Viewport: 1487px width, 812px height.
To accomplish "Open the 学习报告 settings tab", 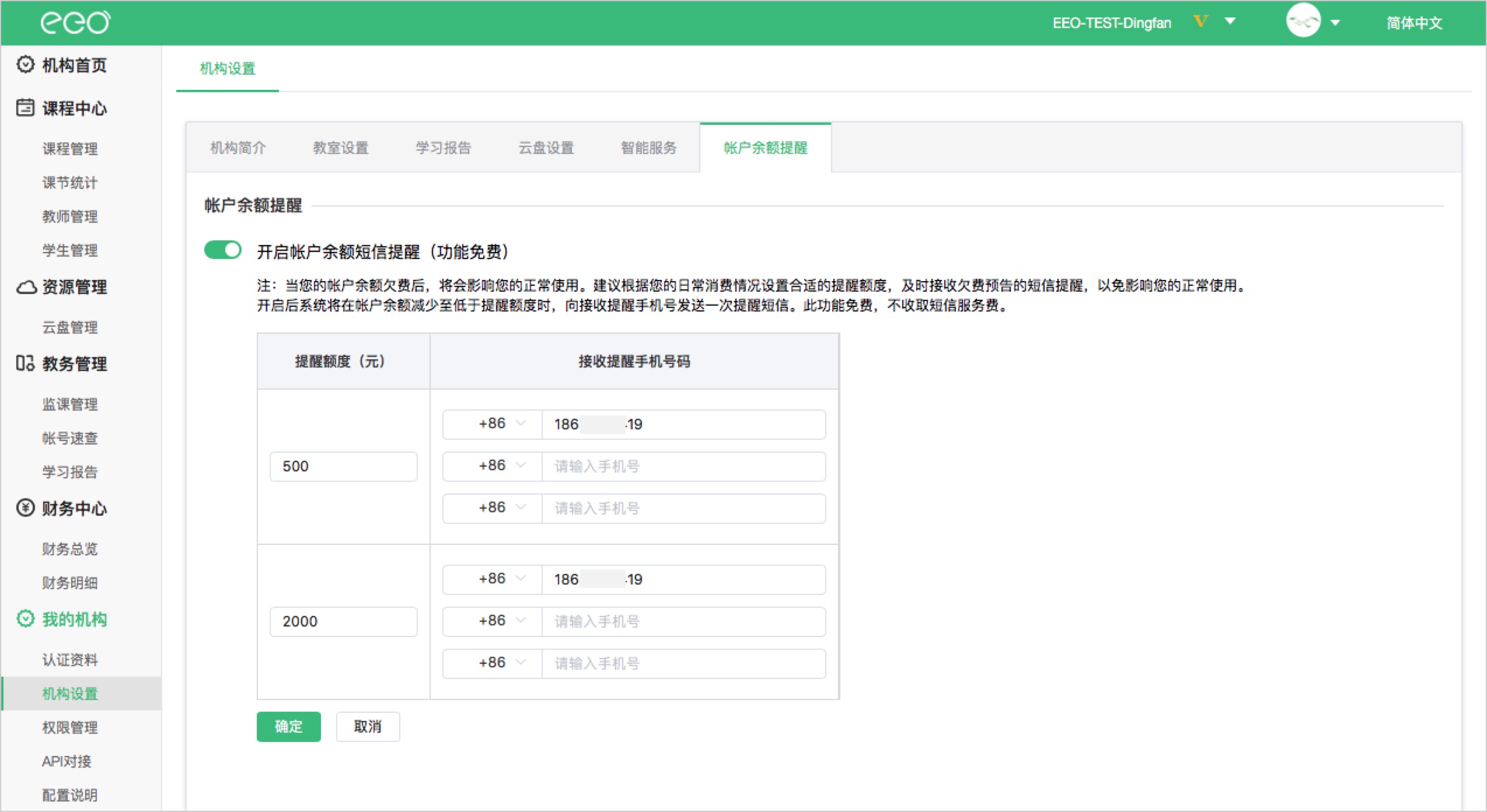I will [444, 148].
